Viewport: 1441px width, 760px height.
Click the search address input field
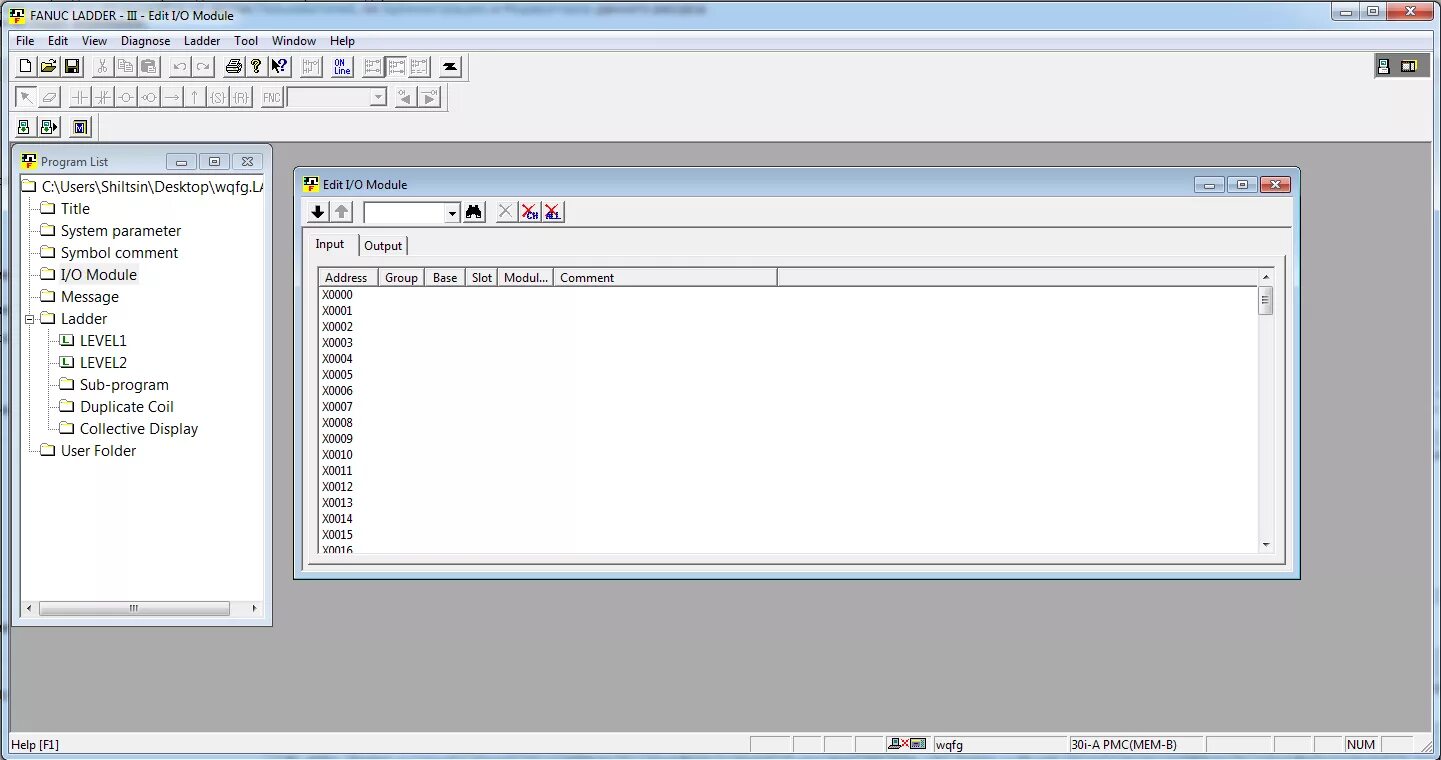(404, 213)
